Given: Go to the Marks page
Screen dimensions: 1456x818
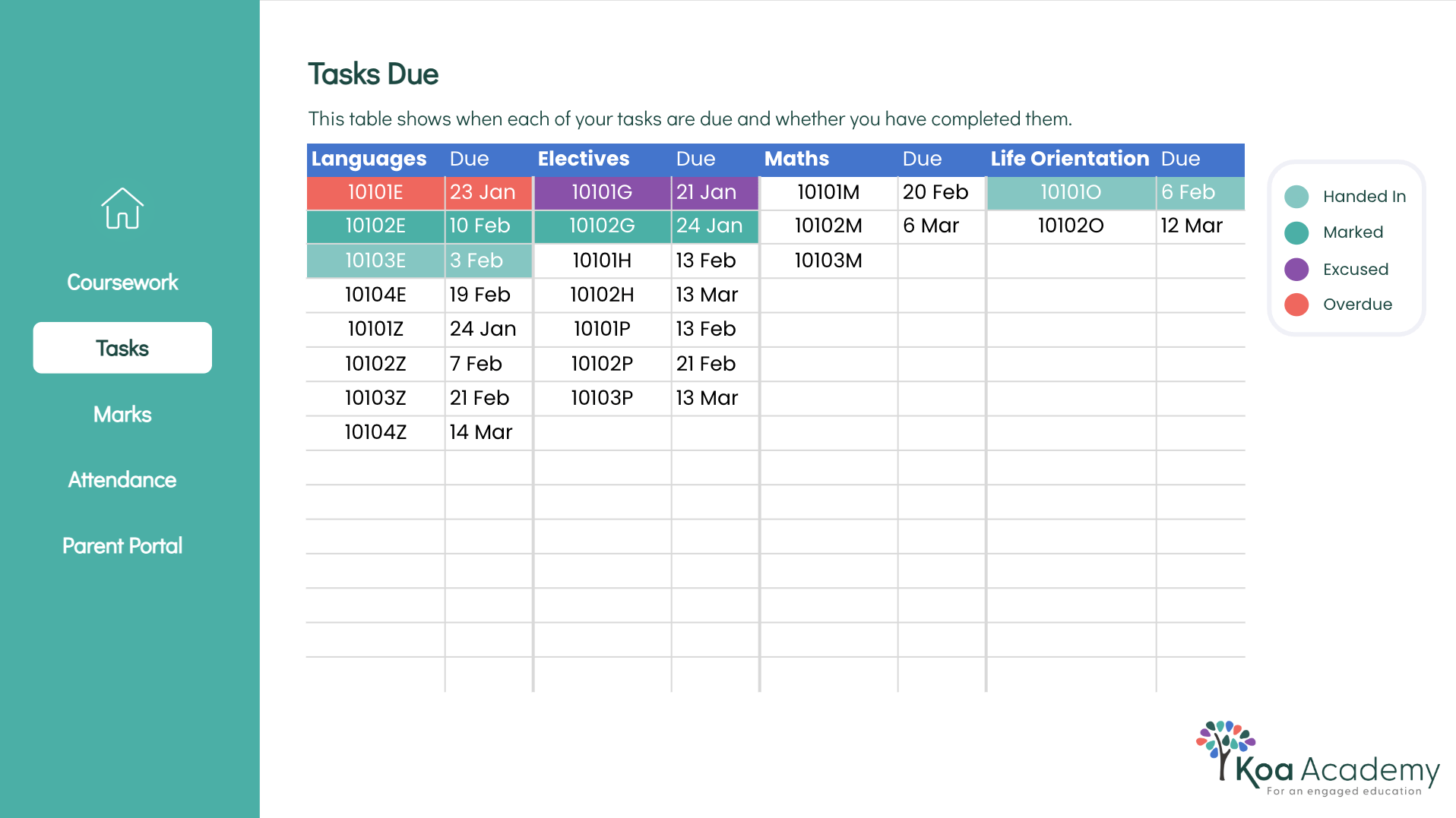Looking at the screenshot, I should click(x=122, y=415).
